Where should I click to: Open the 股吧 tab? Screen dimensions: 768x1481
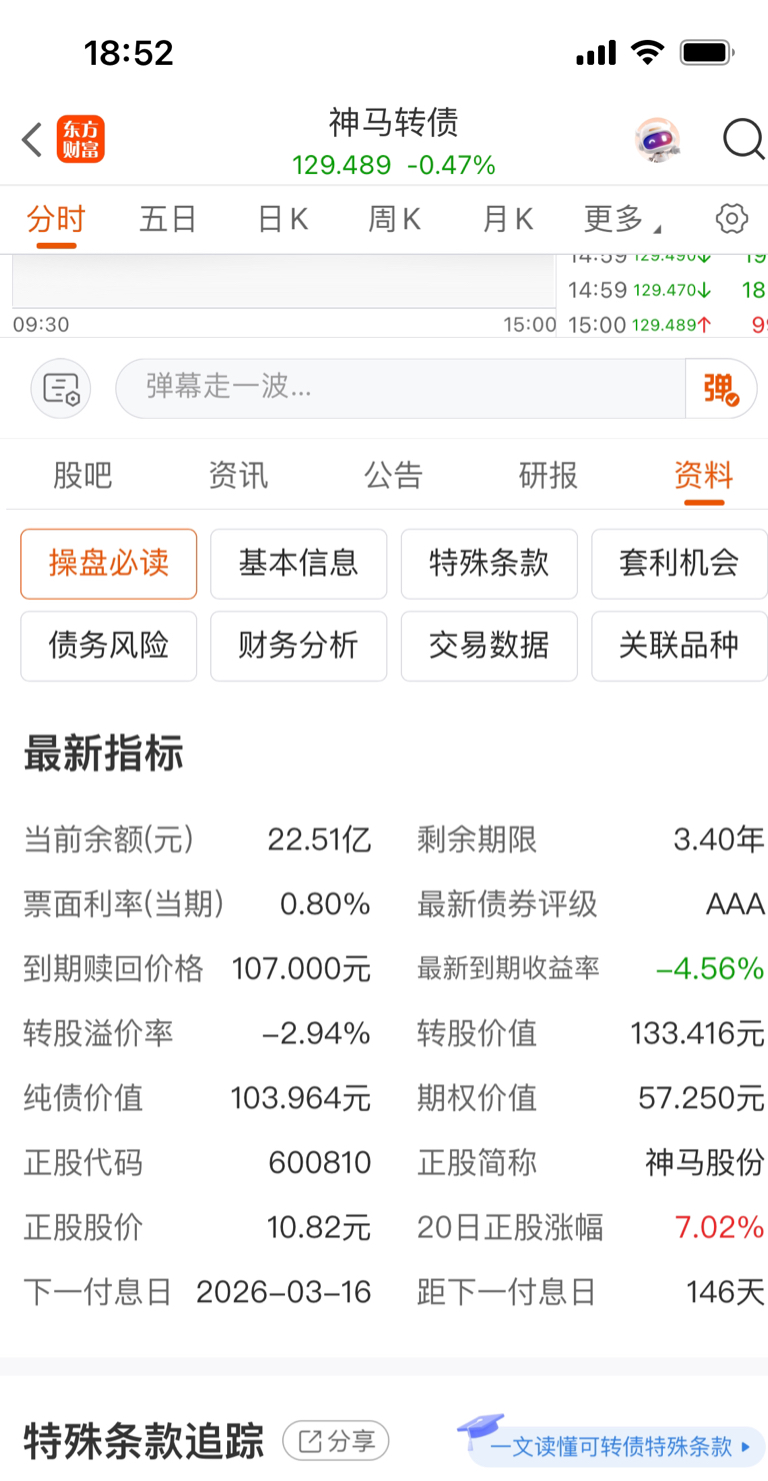click(83, 475)
